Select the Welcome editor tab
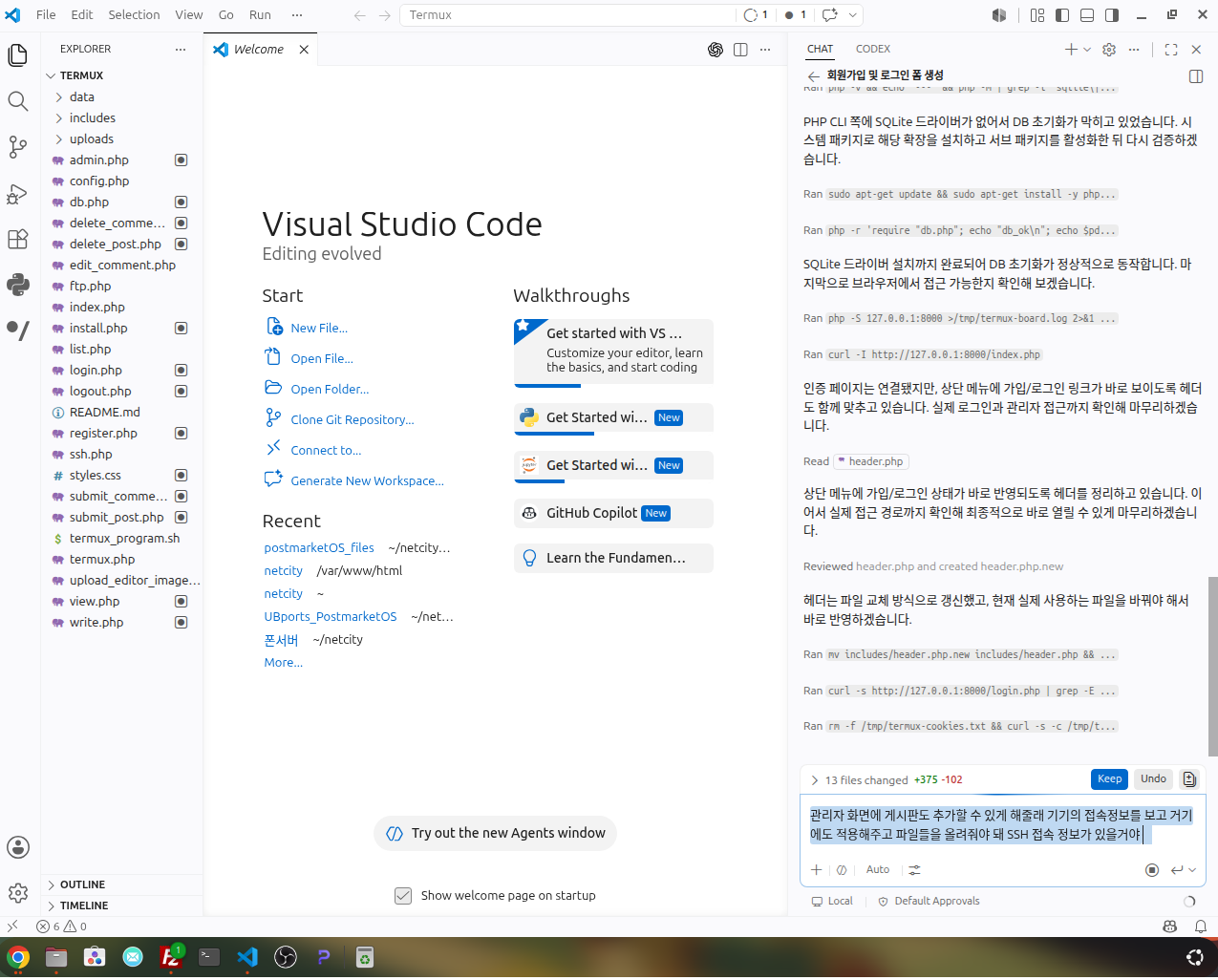 260,50
